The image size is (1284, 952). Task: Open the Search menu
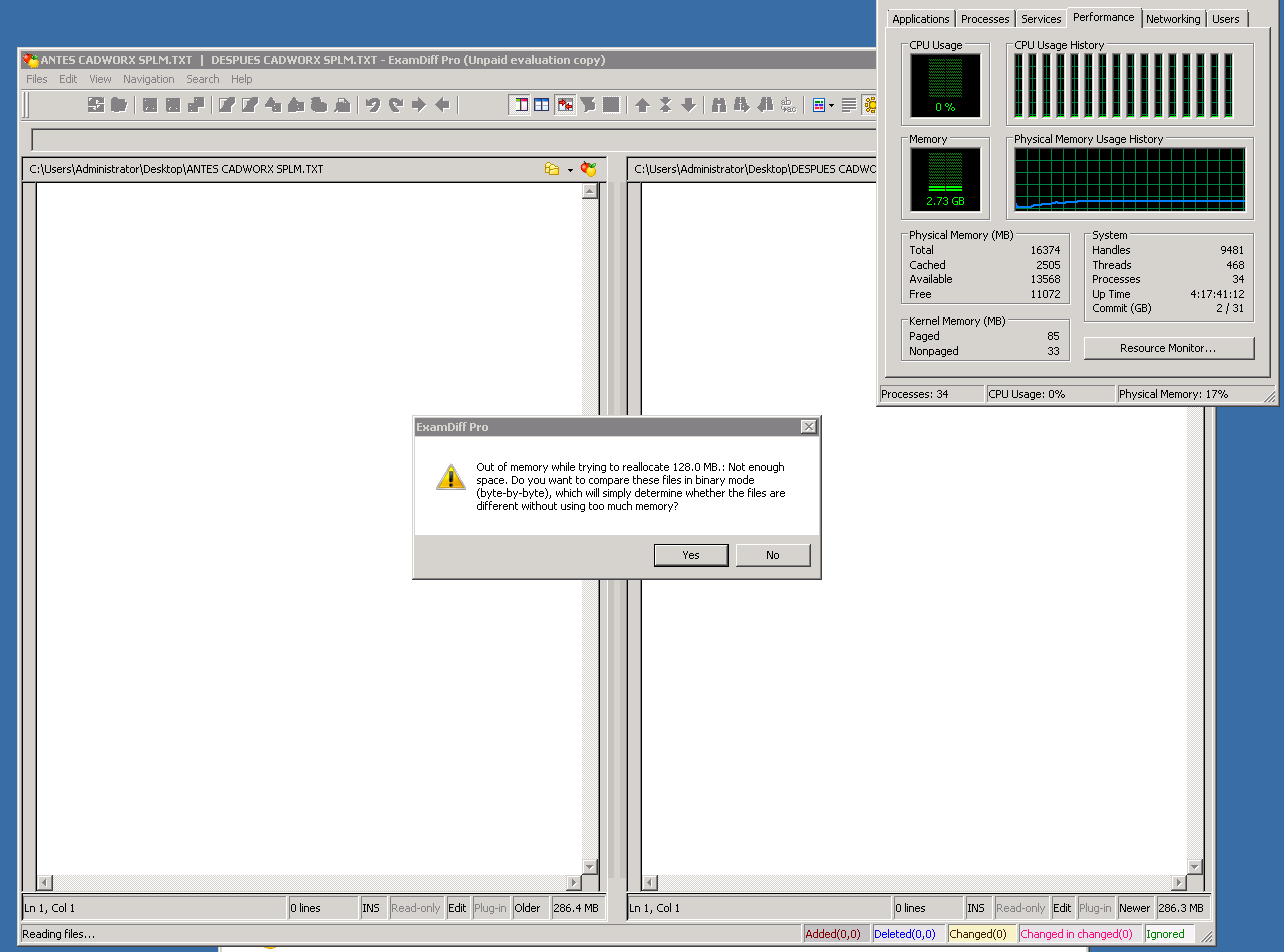click(203, 79)
